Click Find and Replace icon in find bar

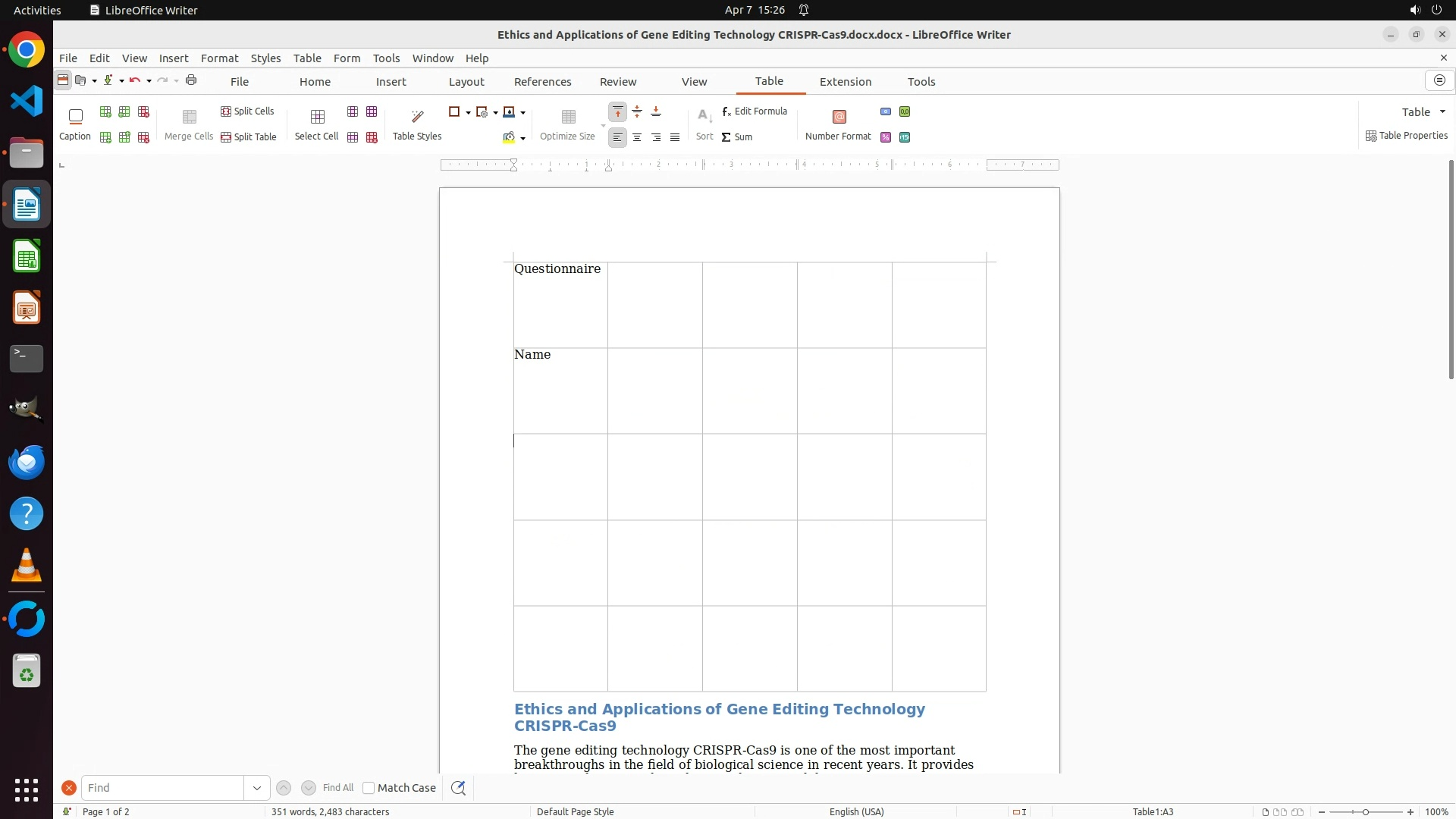(x=458, y=788)
